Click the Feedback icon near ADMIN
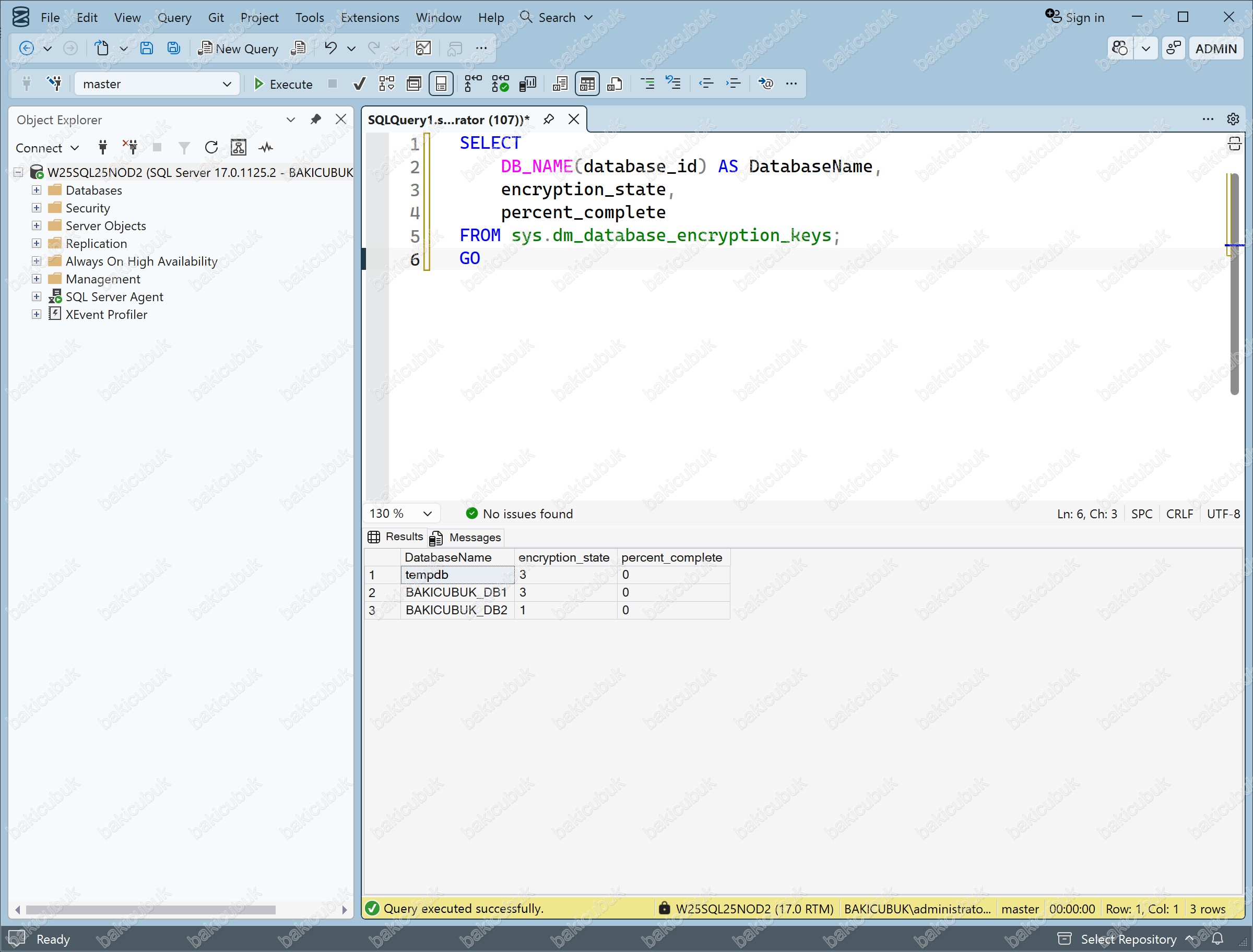Image resolution: width=1253 pixels, height=952 pixels. (x=1174, y=49)
